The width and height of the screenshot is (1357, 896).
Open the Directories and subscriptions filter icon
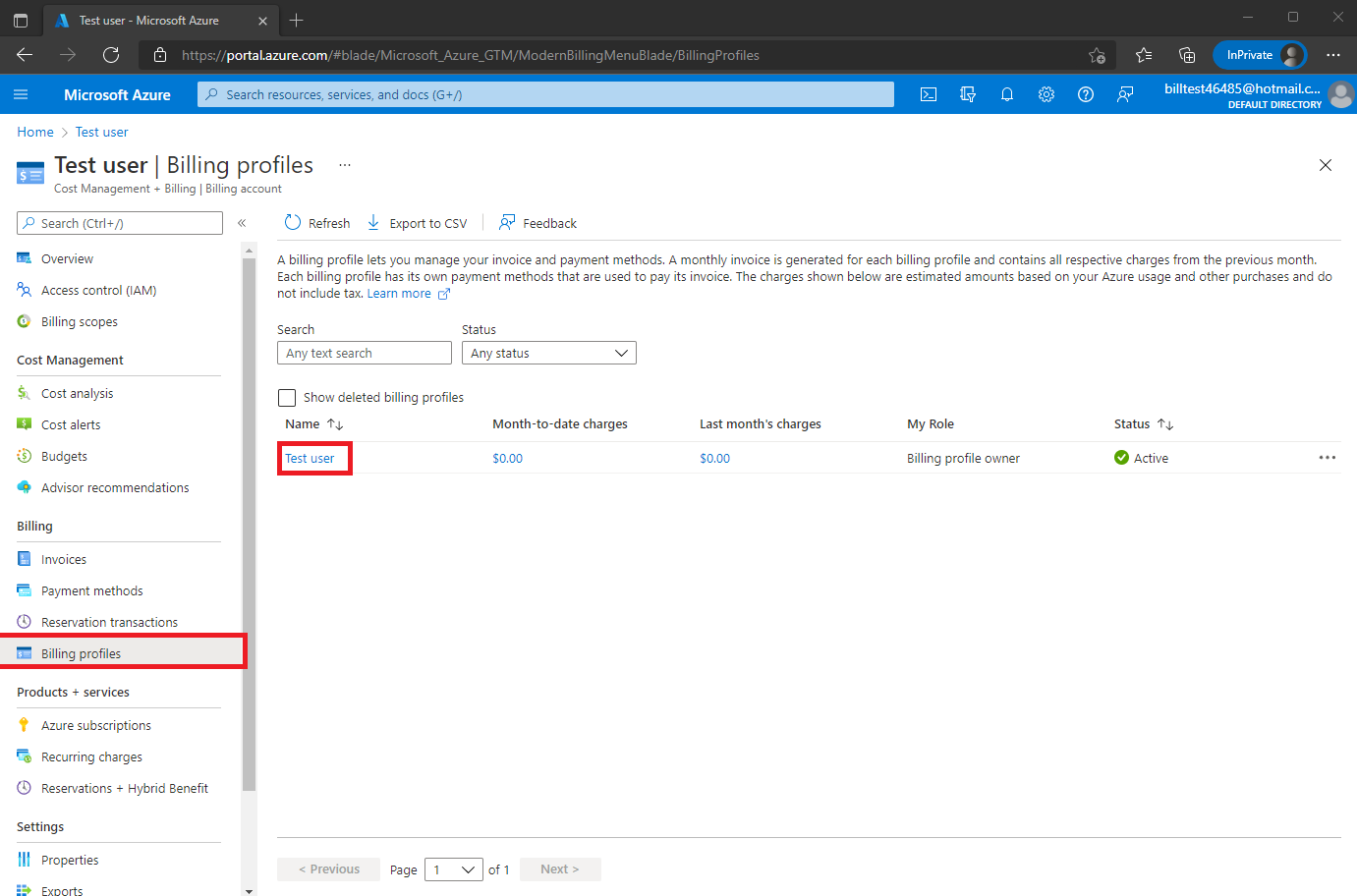tap(968, 94)
